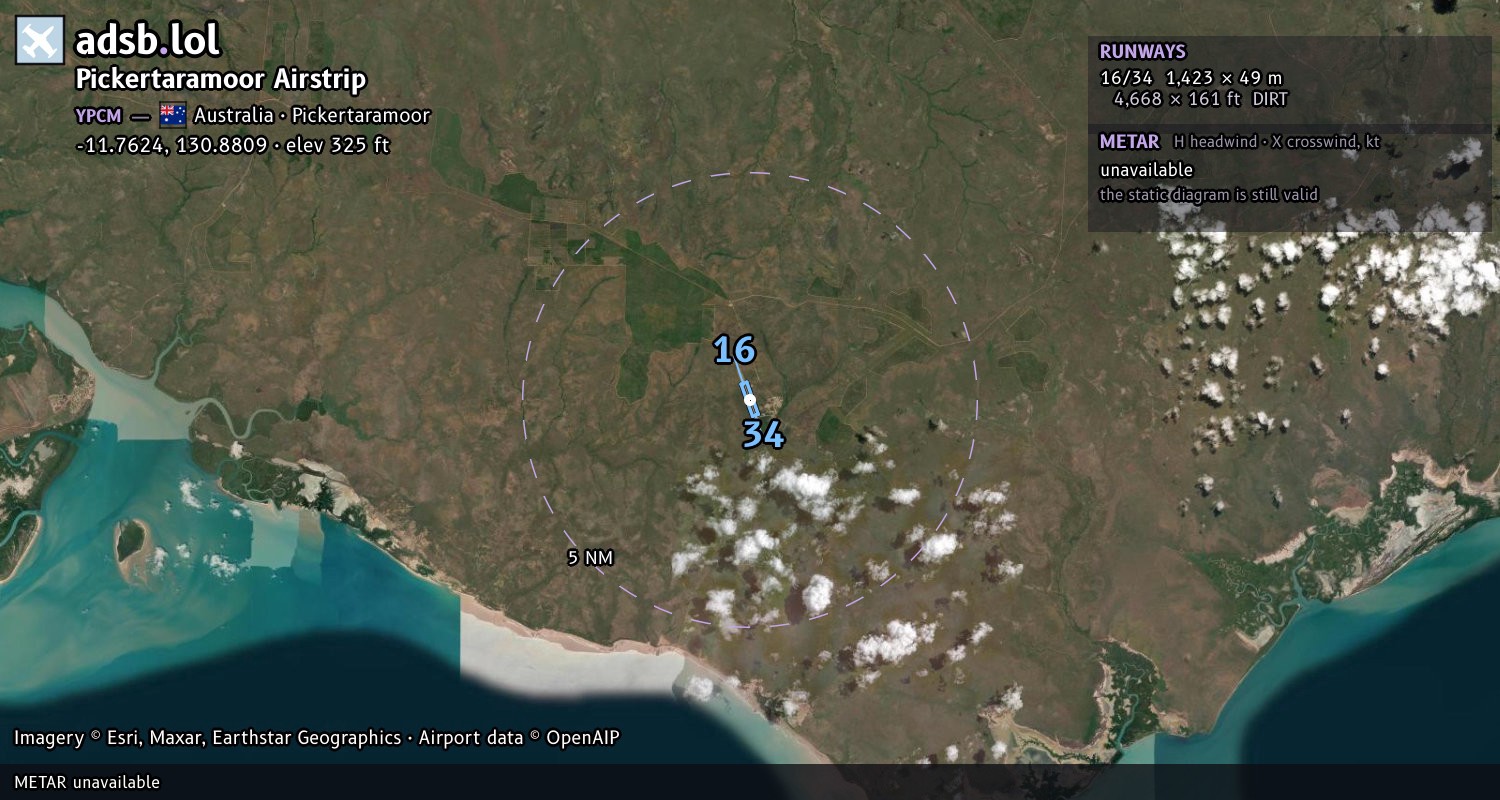
Task: Click the Imagery © Esri attribution text
Action: [316, 738]
